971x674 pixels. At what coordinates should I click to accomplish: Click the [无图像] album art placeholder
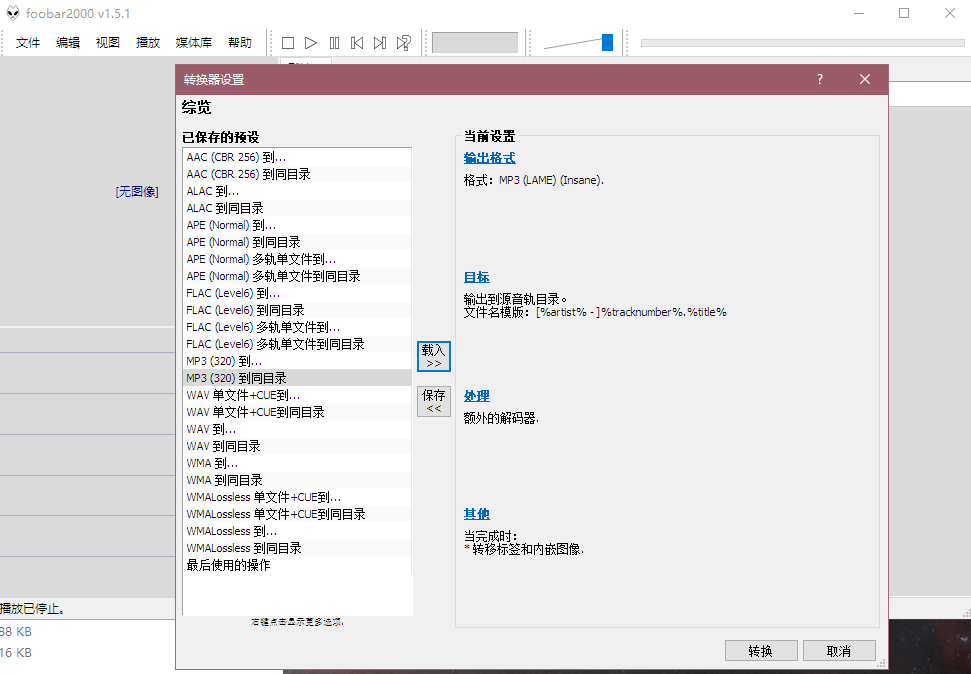point(137,192)
